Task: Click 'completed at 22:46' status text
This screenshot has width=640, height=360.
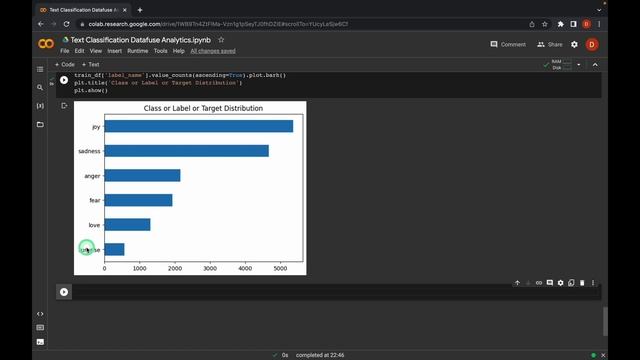Action: [320, 355]
